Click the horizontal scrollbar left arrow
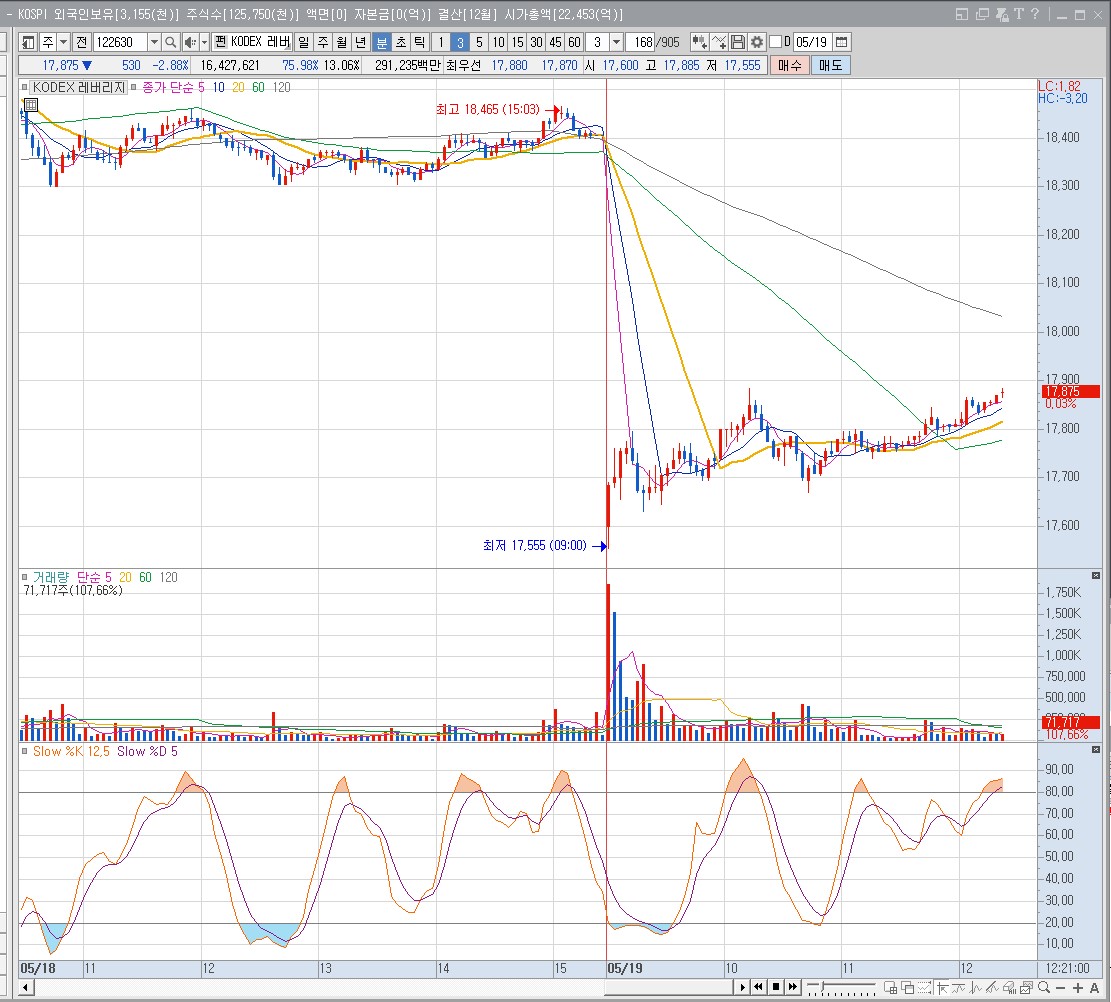Image resolution: width=1111 pixels, height=1002 pixels. [26, 987]
